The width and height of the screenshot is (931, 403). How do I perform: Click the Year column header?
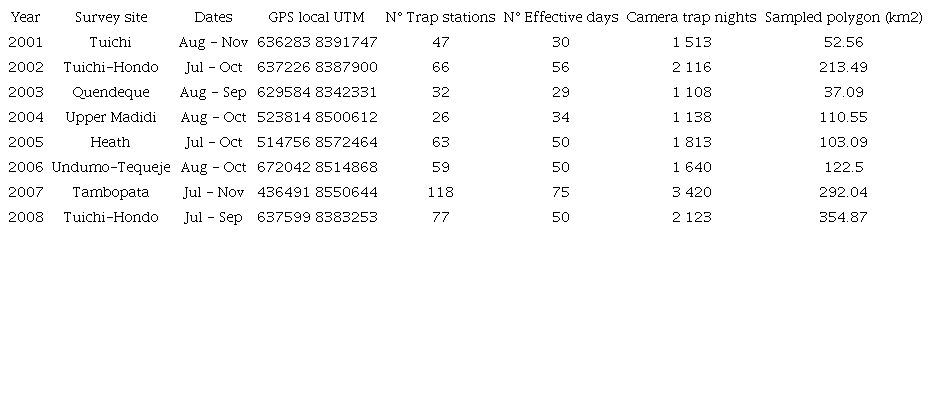(x=24, y=17)
